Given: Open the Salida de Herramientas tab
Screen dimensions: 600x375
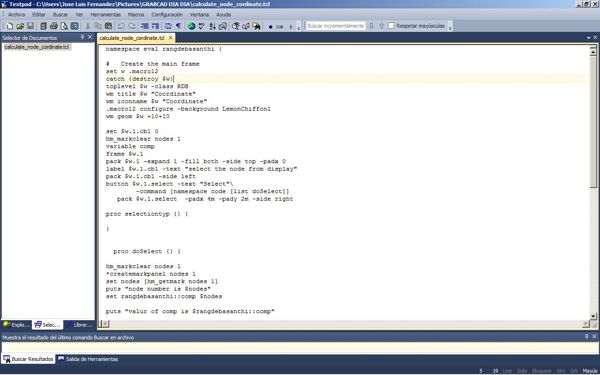Looking at the screenshot, I should pyautogui.click(x=88, y=359).
